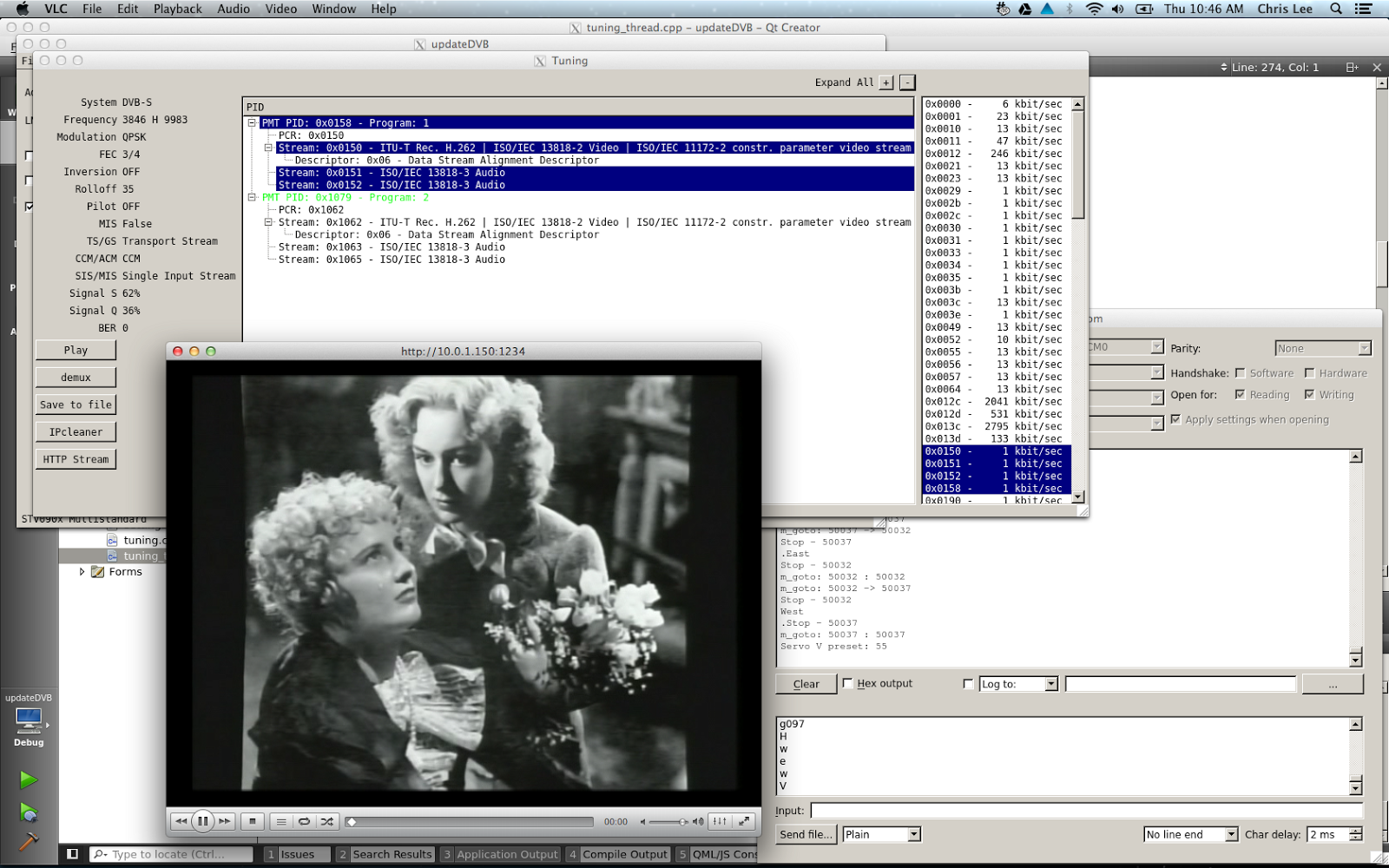This screenshot has width=1389, height=868.
Task: Toggle the Hex output checkbox
Action: click(847, 683)
